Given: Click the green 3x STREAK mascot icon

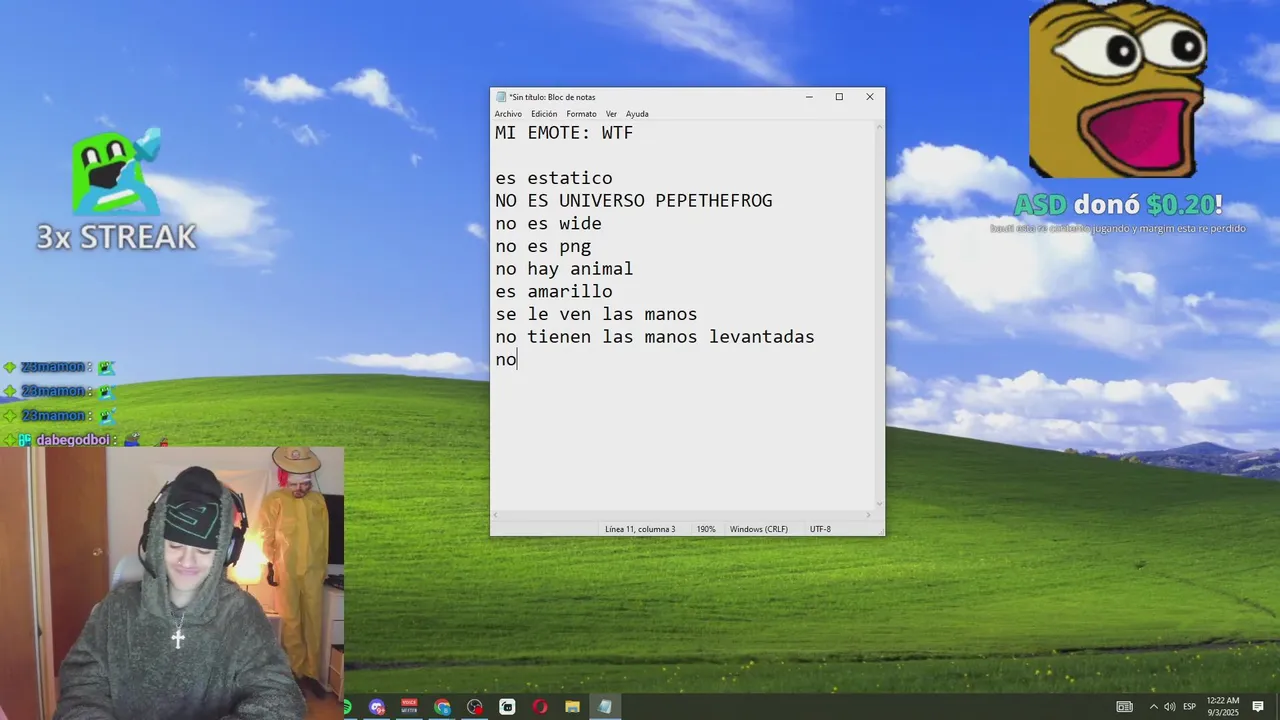Looking at the screenshot, I should (116, 172).
